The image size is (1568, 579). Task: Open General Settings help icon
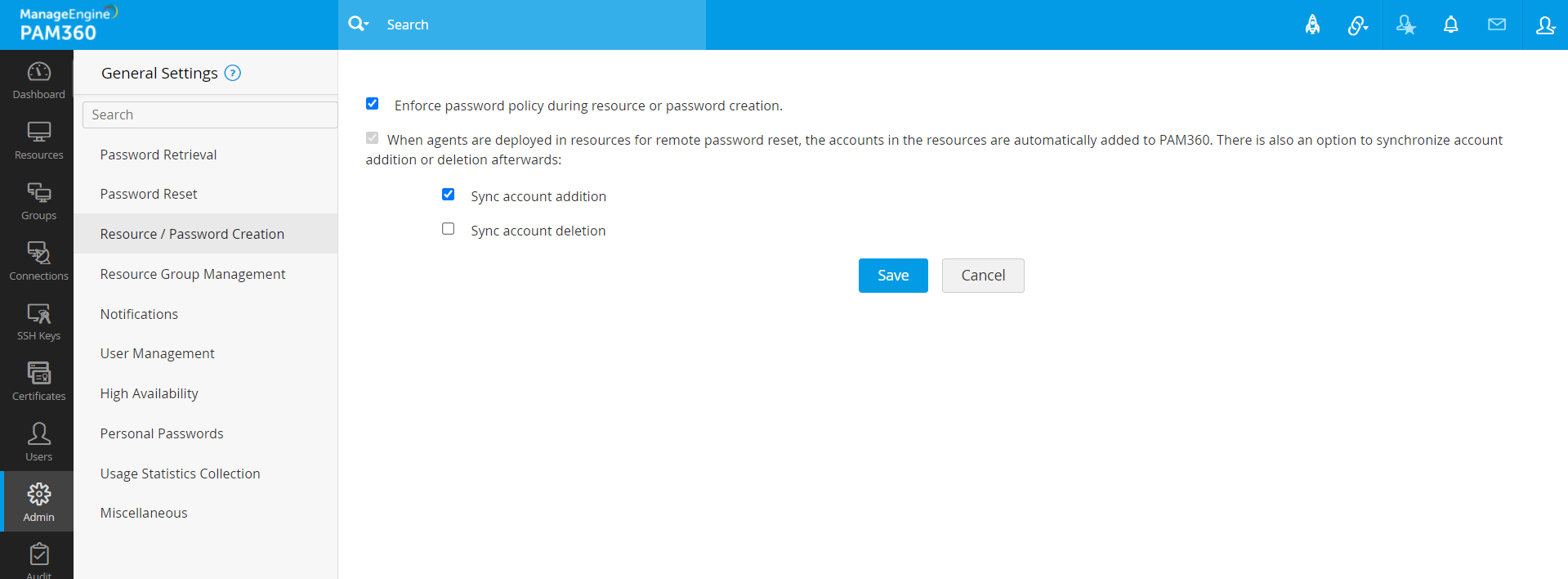tap(233, 73)
